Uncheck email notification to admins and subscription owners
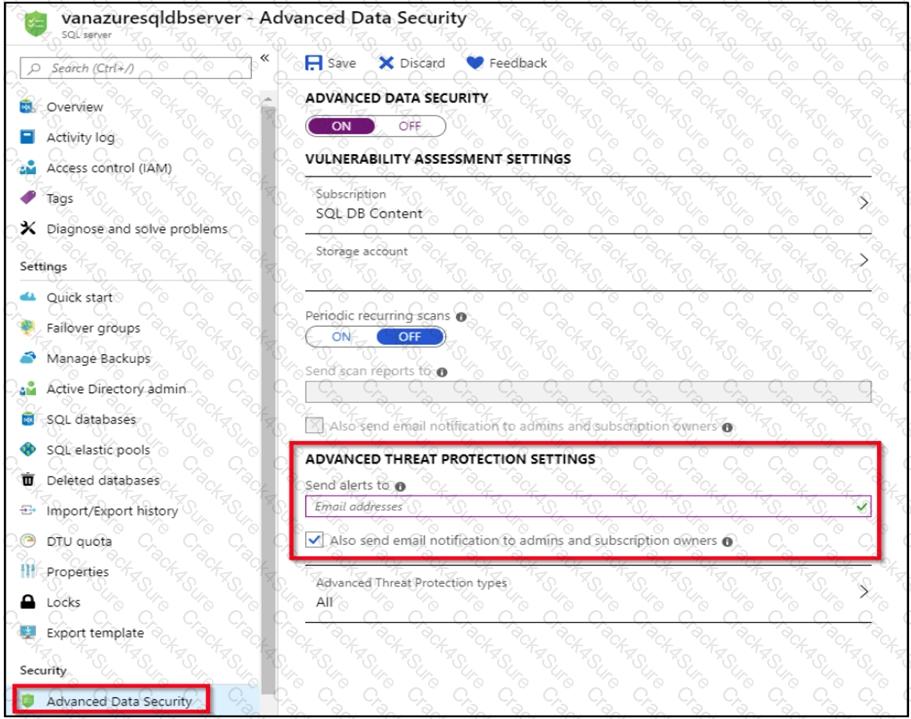This screenshot has width=911, height=719. [314, 540]
